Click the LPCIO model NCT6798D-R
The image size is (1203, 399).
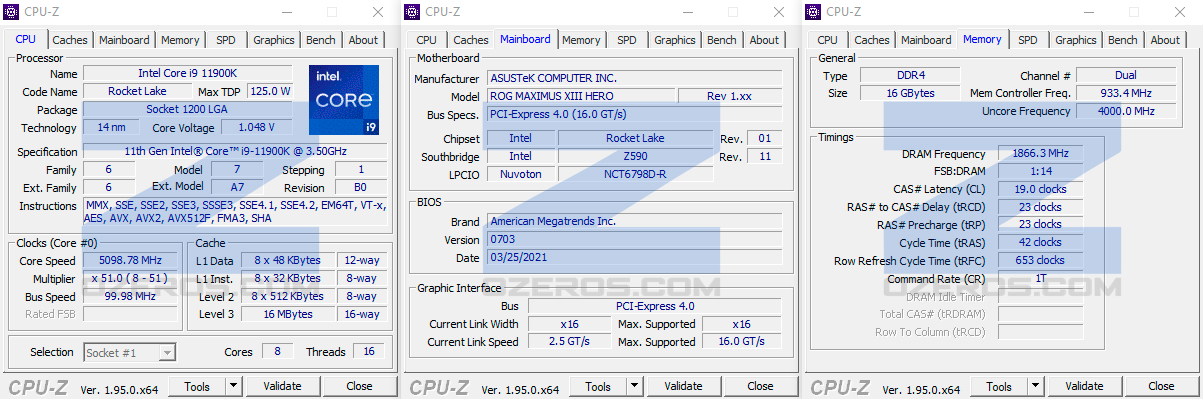tap(635, 174)
